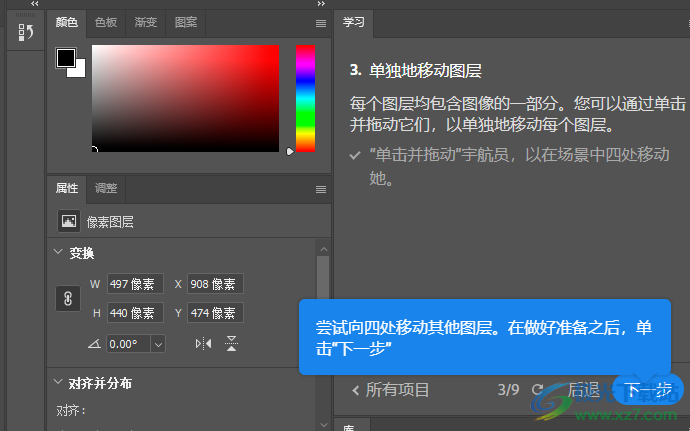Click the checkmark beside the astronaut step
Screen dimensions: 690x431
coord(355,155)
